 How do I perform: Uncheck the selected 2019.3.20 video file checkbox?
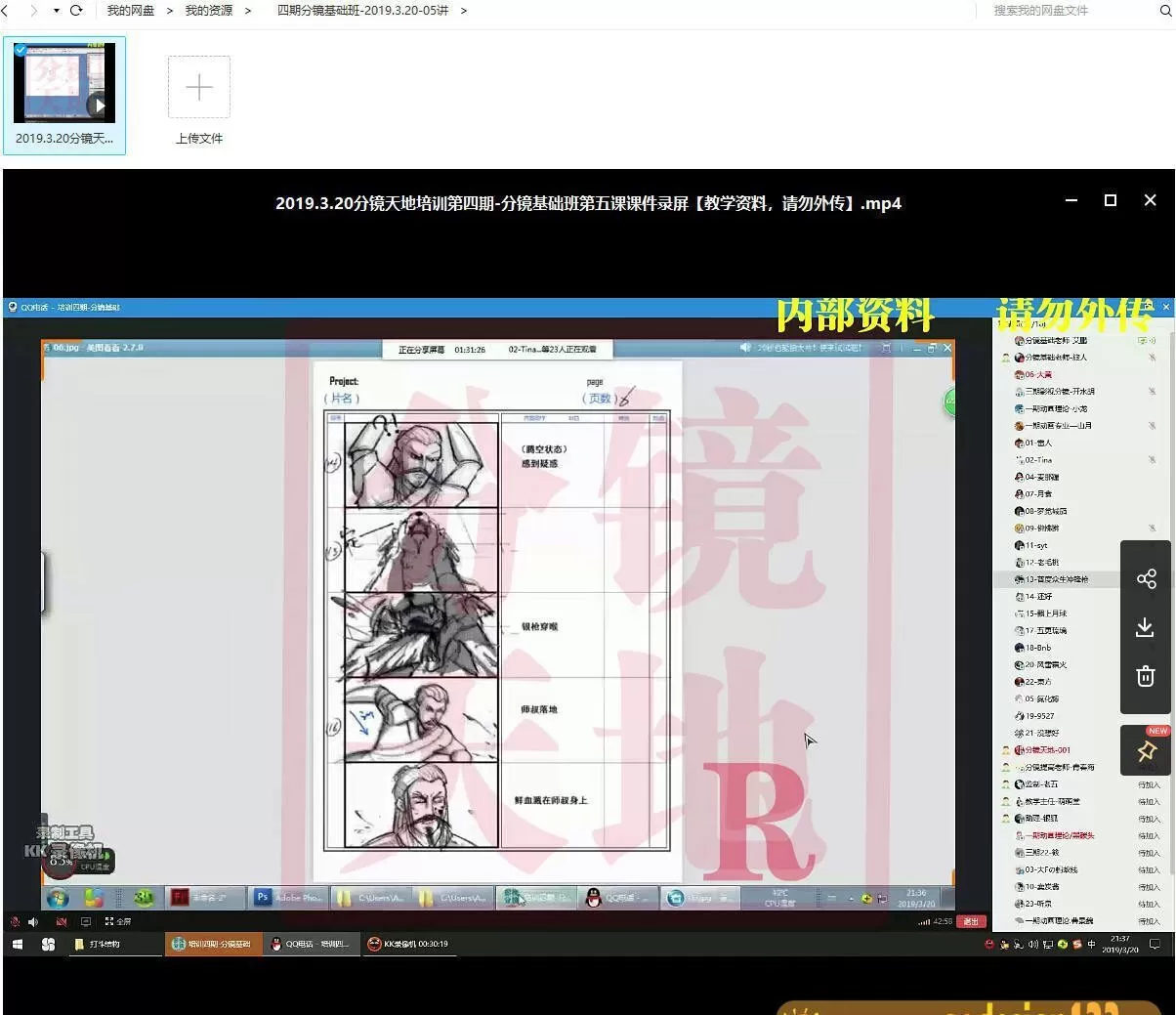21,50
